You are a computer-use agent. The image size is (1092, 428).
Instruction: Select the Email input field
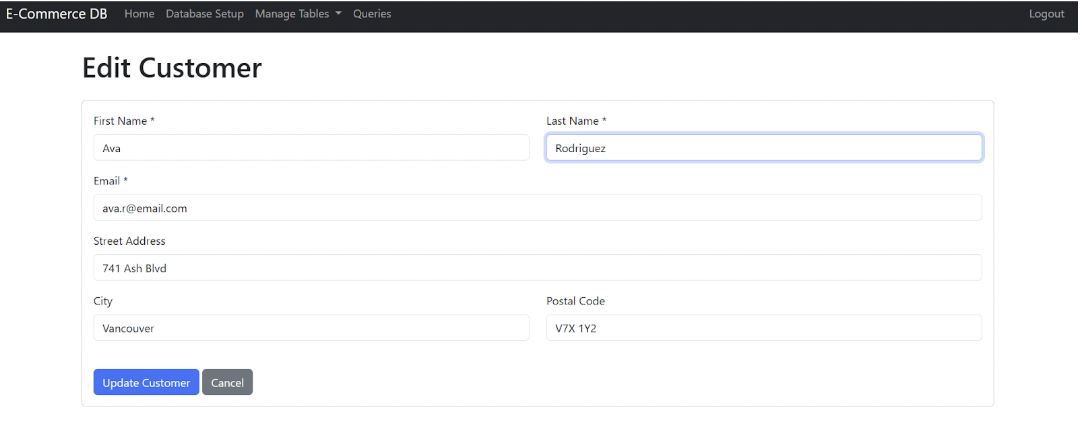tap(537, 208)
